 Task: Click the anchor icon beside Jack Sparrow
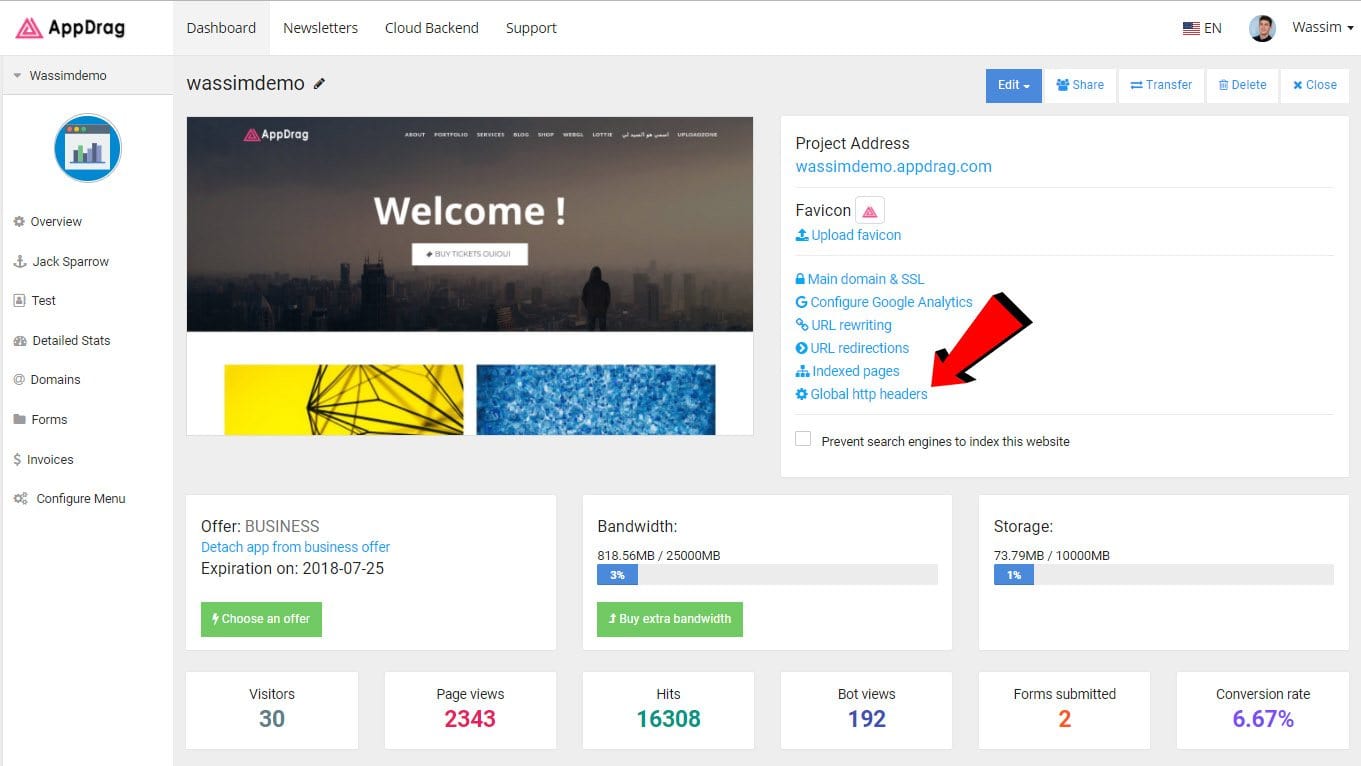point(19,261)
